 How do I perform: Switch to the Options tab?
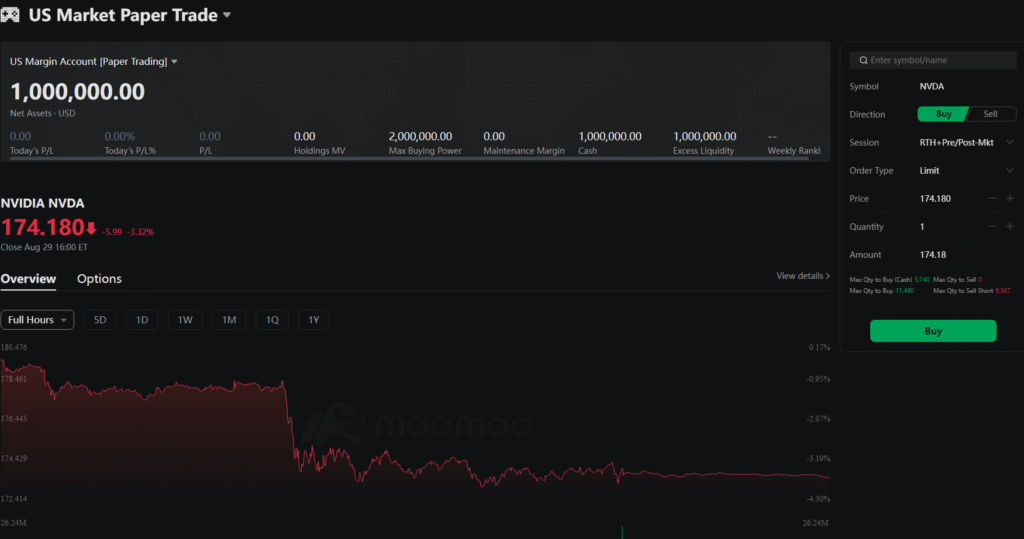point(99,279)
